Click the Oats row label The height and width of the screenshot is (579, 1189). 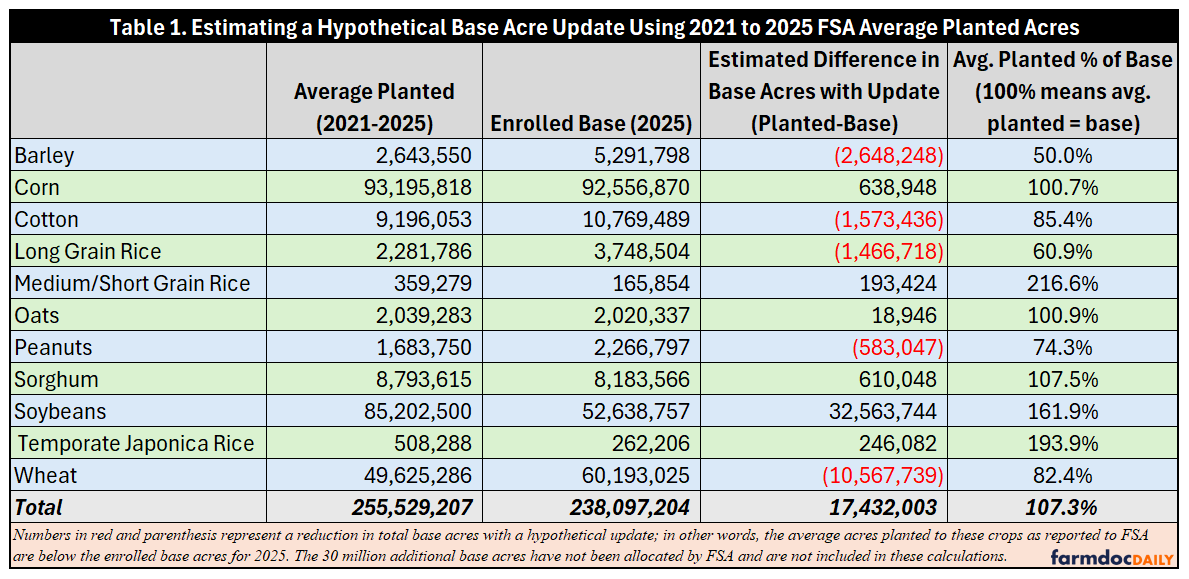tap(33, 315)
